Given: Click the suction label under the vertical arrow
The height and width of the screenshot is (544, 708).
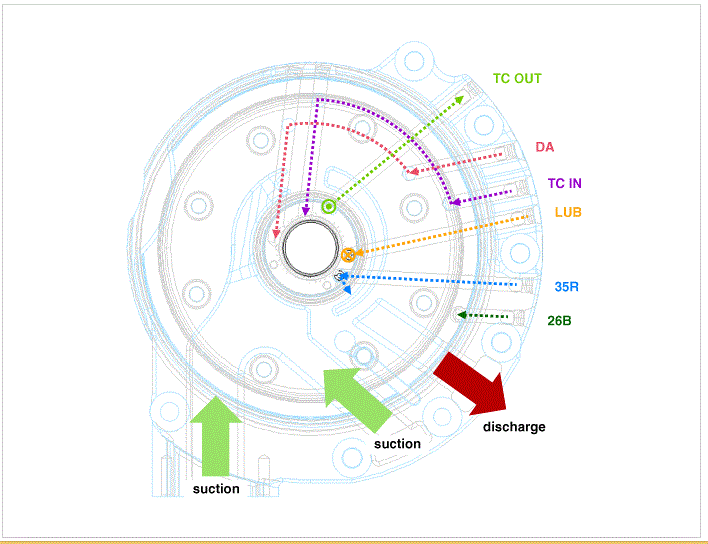Looking at the screenshot, I should pos(216,489).
